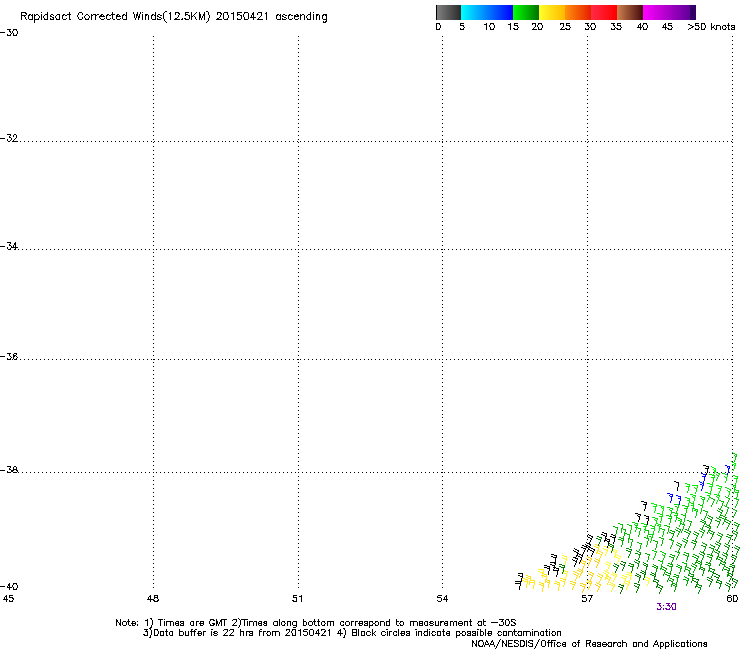Click the longitude label 48
Image resolution: width=740 pixels, height=650 pixels.
(153, 599)
